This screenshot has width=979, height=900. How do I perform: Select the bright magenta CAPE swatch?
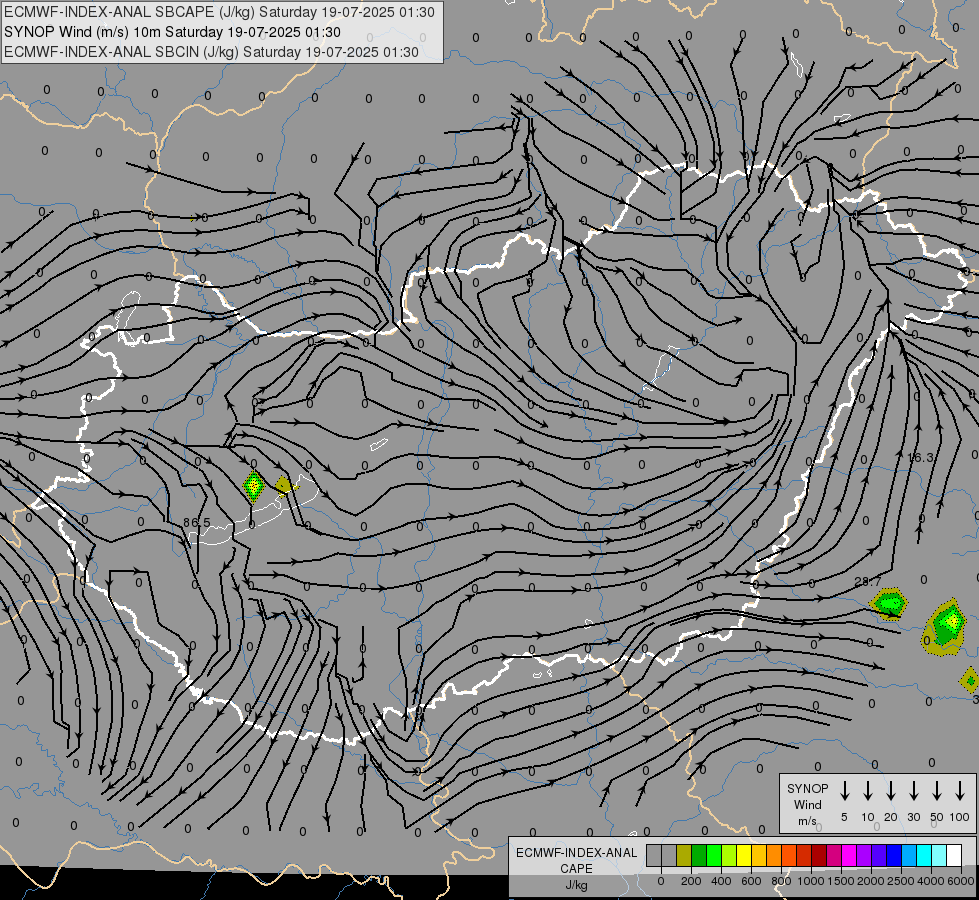pyautogui.click(x=850, y=856)
